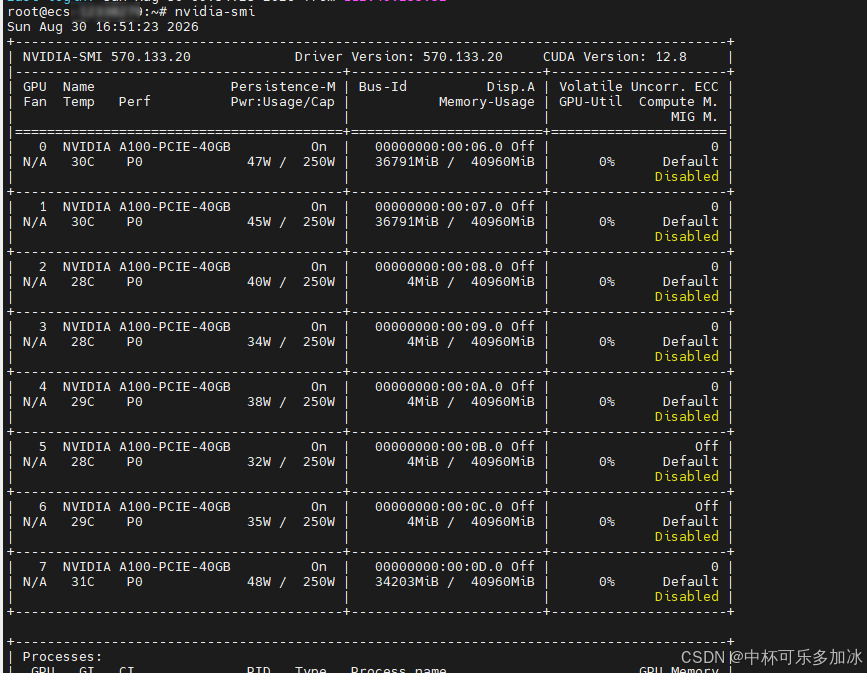Click bus ID 00000000:00:0C.0
Image resolution: width=867 pixels, height=673 pixels.
click(439, 507)
